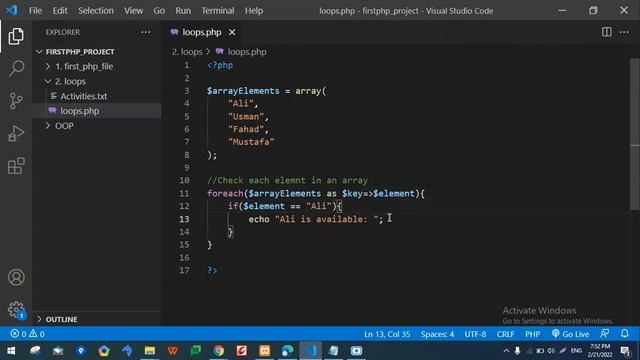Click the VS Code logo icon
The width and height of the screenshot is (640, 360).
[x=11, y=10]
